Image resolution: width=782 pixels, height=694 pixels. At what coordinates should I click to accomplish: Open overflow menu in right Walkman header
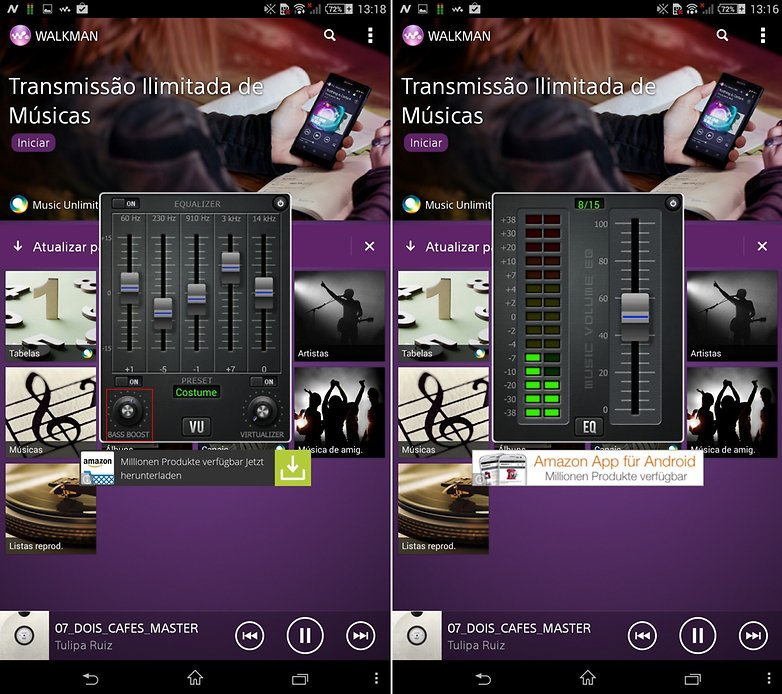763,35
